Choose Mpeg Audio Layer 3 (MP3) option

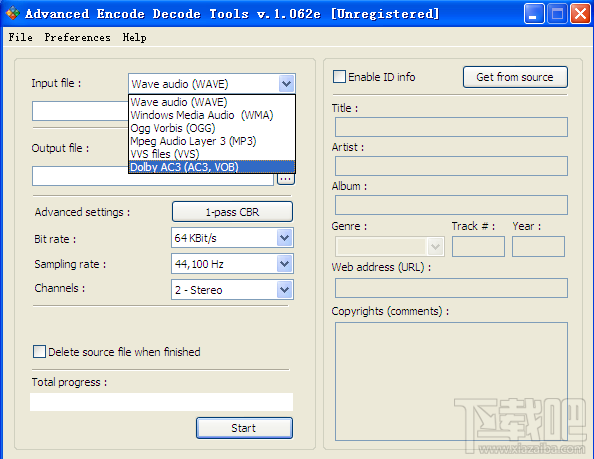(x=212, y=141)
